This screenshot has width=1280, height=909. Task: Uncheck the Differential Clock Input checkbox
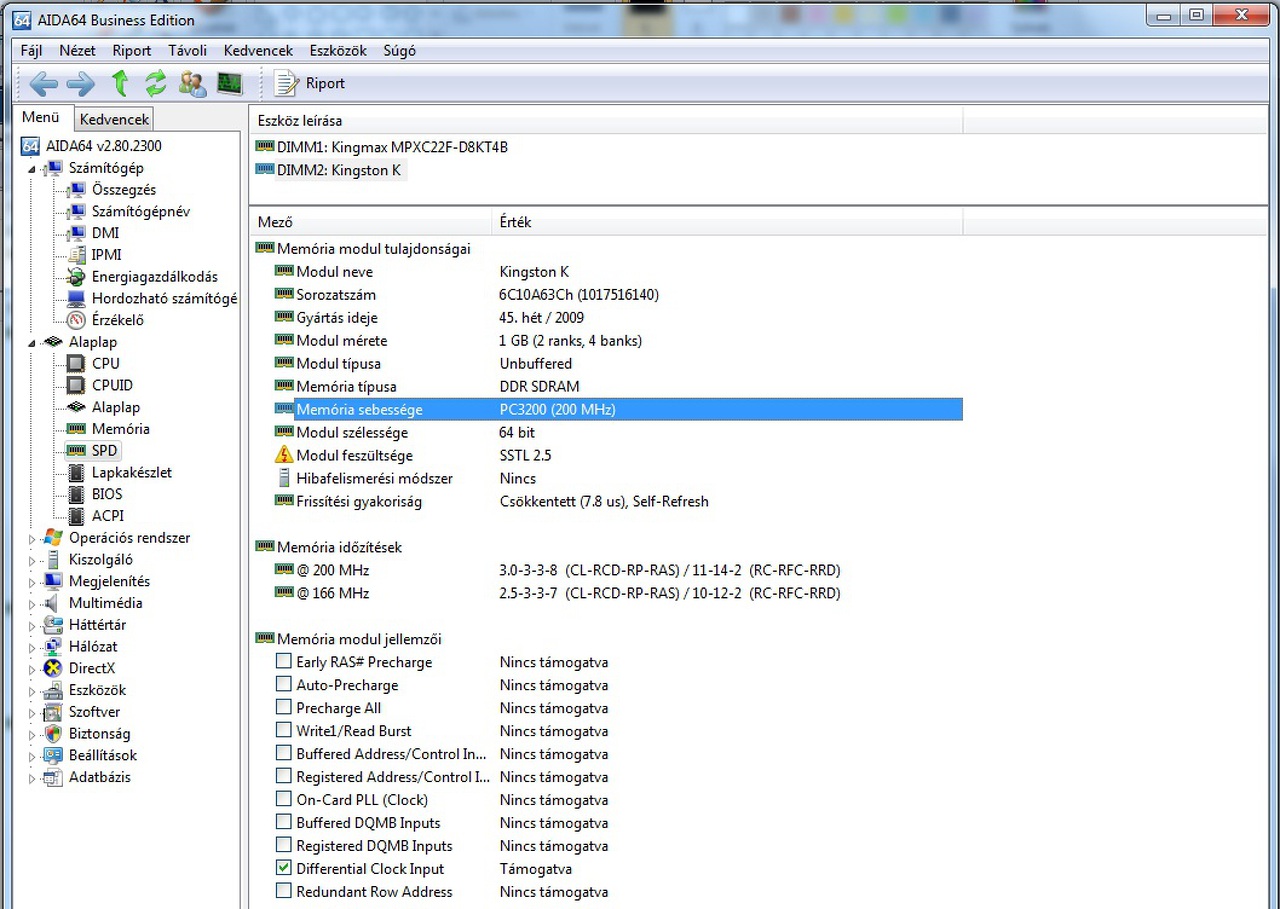click(284, 868)
